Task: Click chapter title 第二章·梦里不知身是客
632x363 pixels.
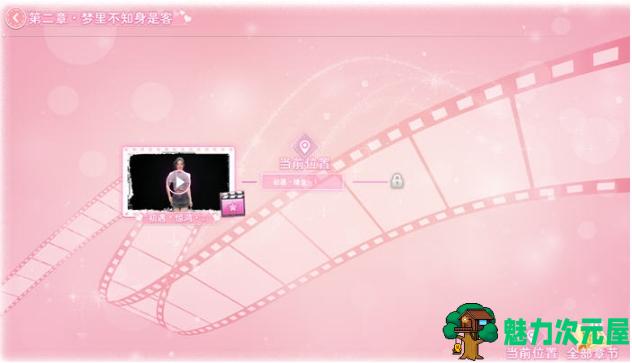Action: click(101, 18)
